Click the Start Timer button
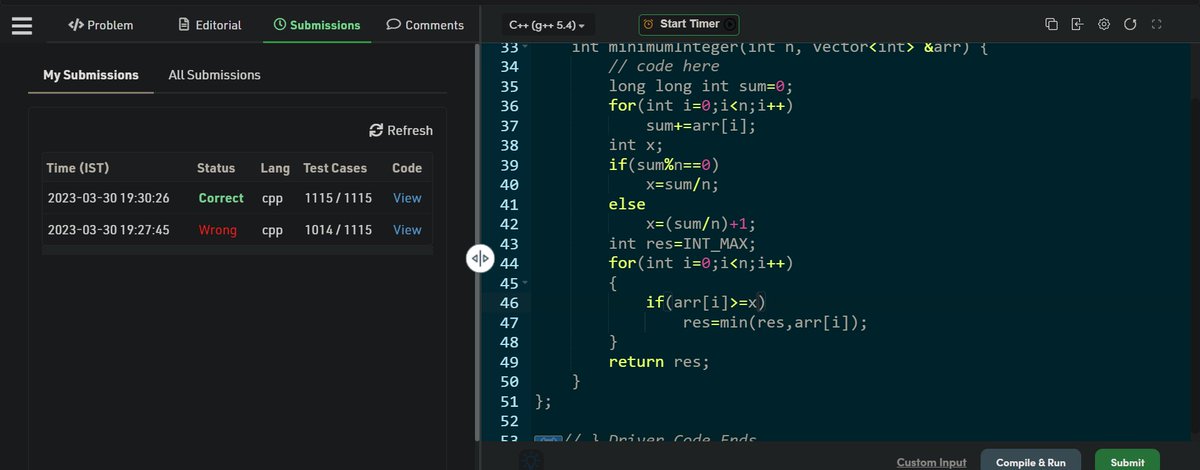Screen dimensions: 1200x470 690,23
